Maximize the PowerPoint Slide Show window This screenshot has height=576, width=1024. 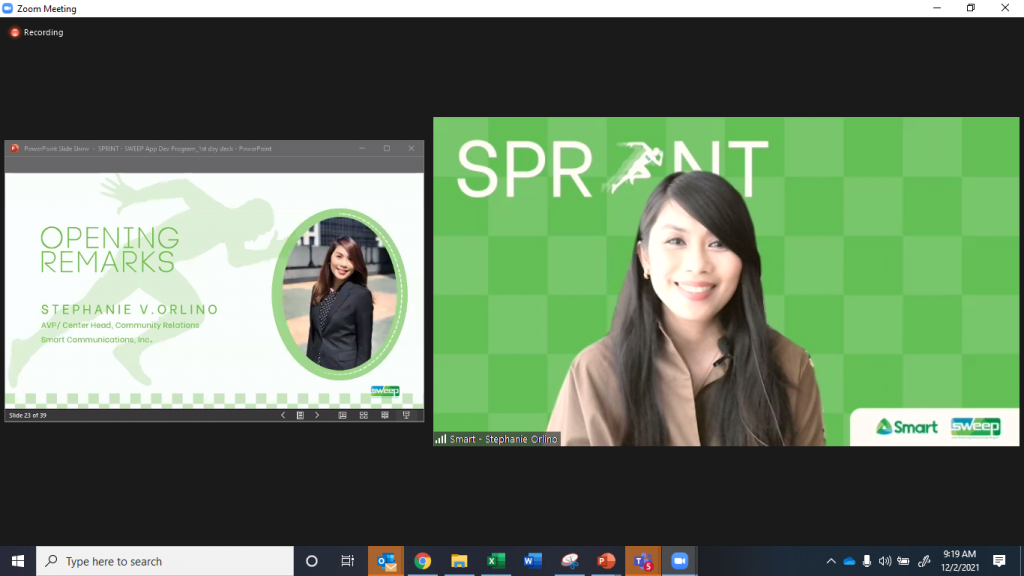click(387, 148)
